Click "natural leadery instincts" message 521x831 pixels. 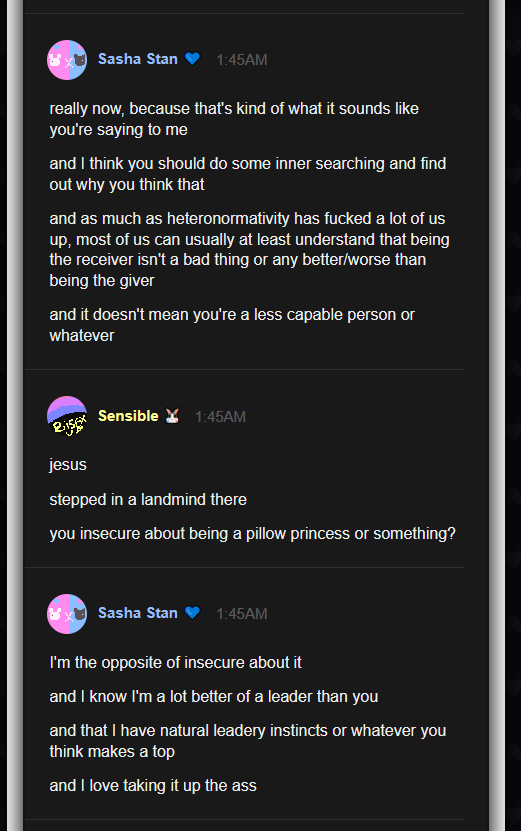coord(248,741)
